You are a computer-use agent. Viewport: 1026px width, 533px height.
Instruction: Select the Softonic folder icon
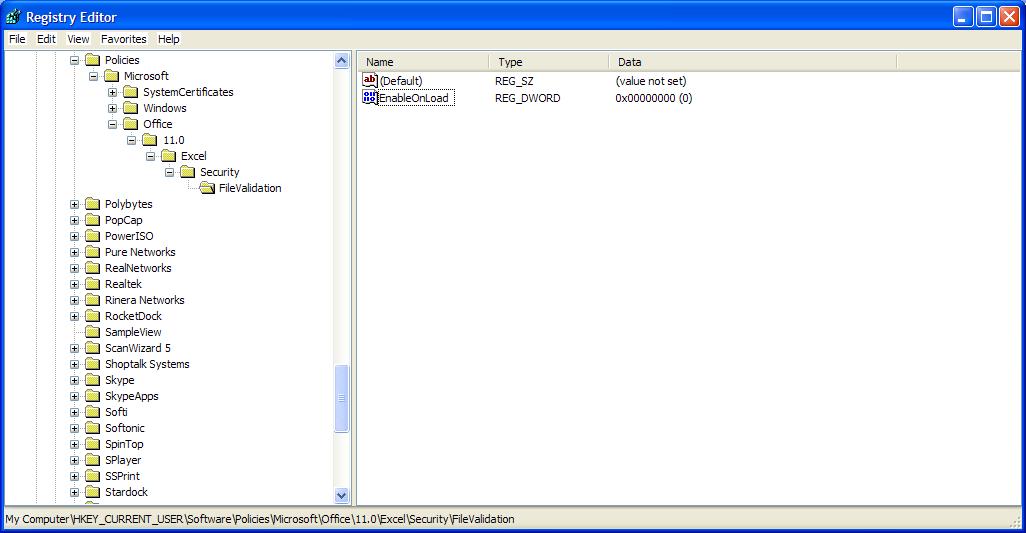click(93, 428)
